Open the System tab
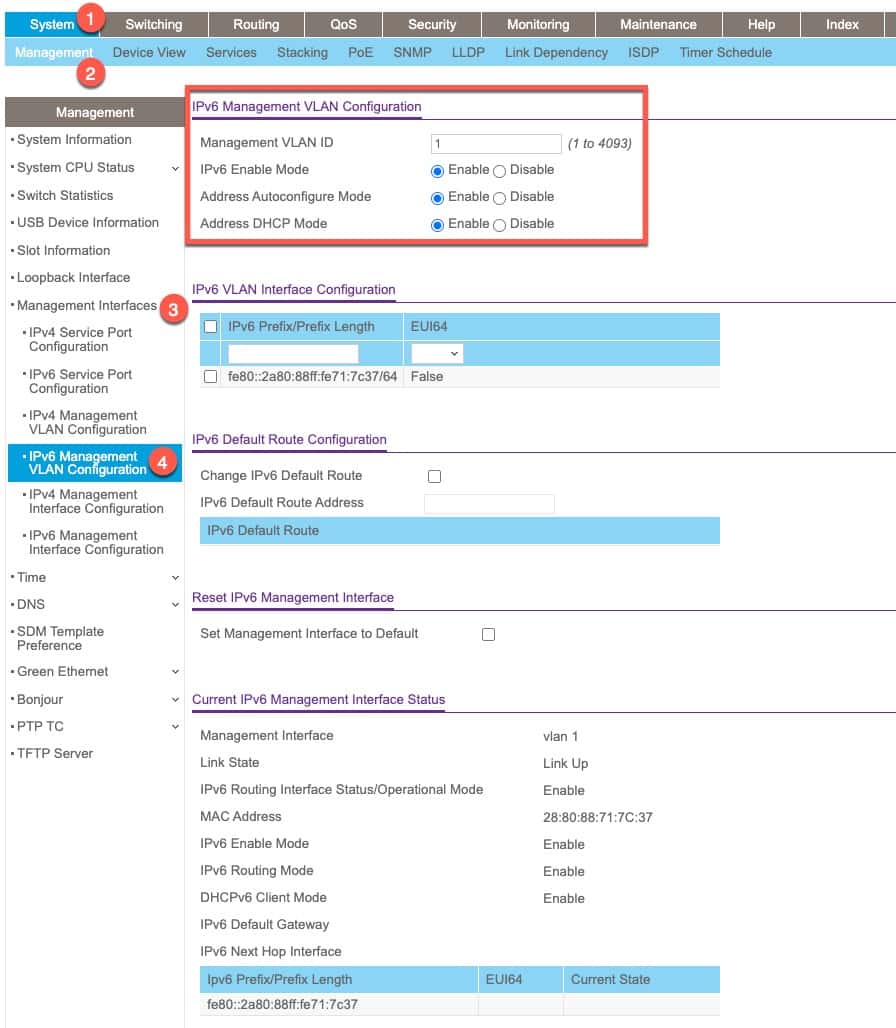 point(52,25)
